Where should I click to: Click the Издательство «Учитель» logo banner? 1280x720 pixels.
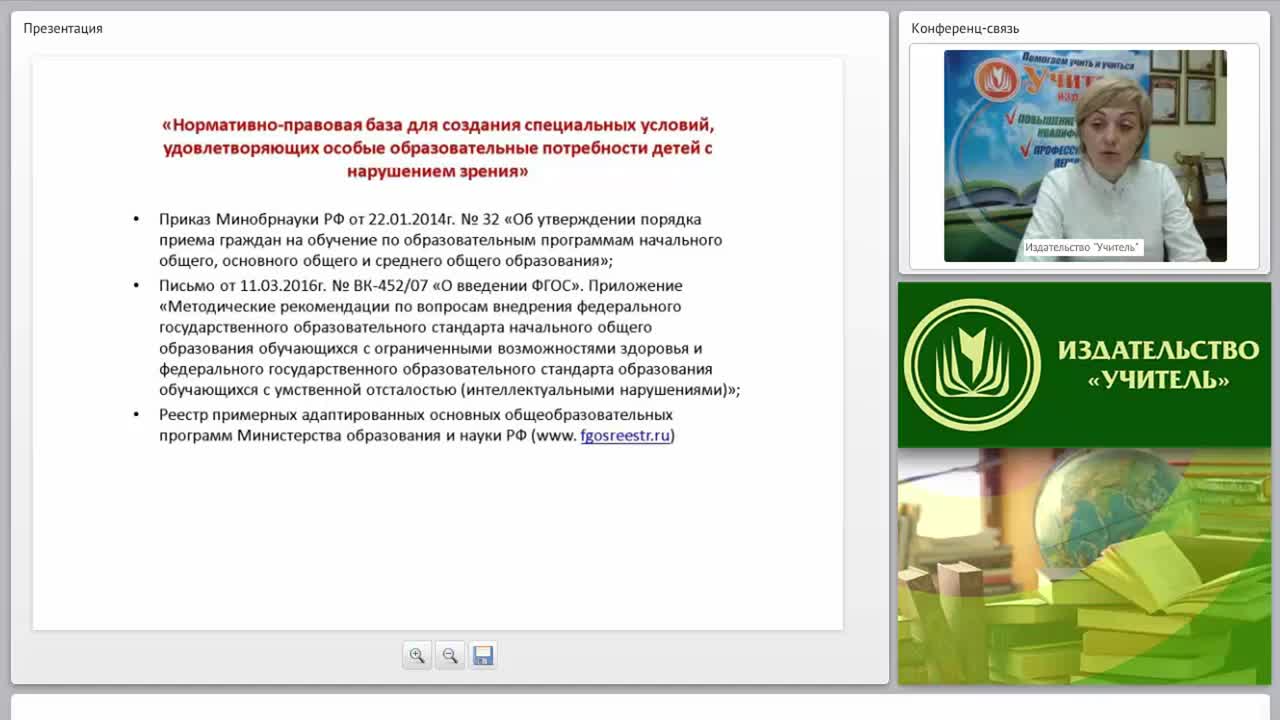click(1084, 365)
